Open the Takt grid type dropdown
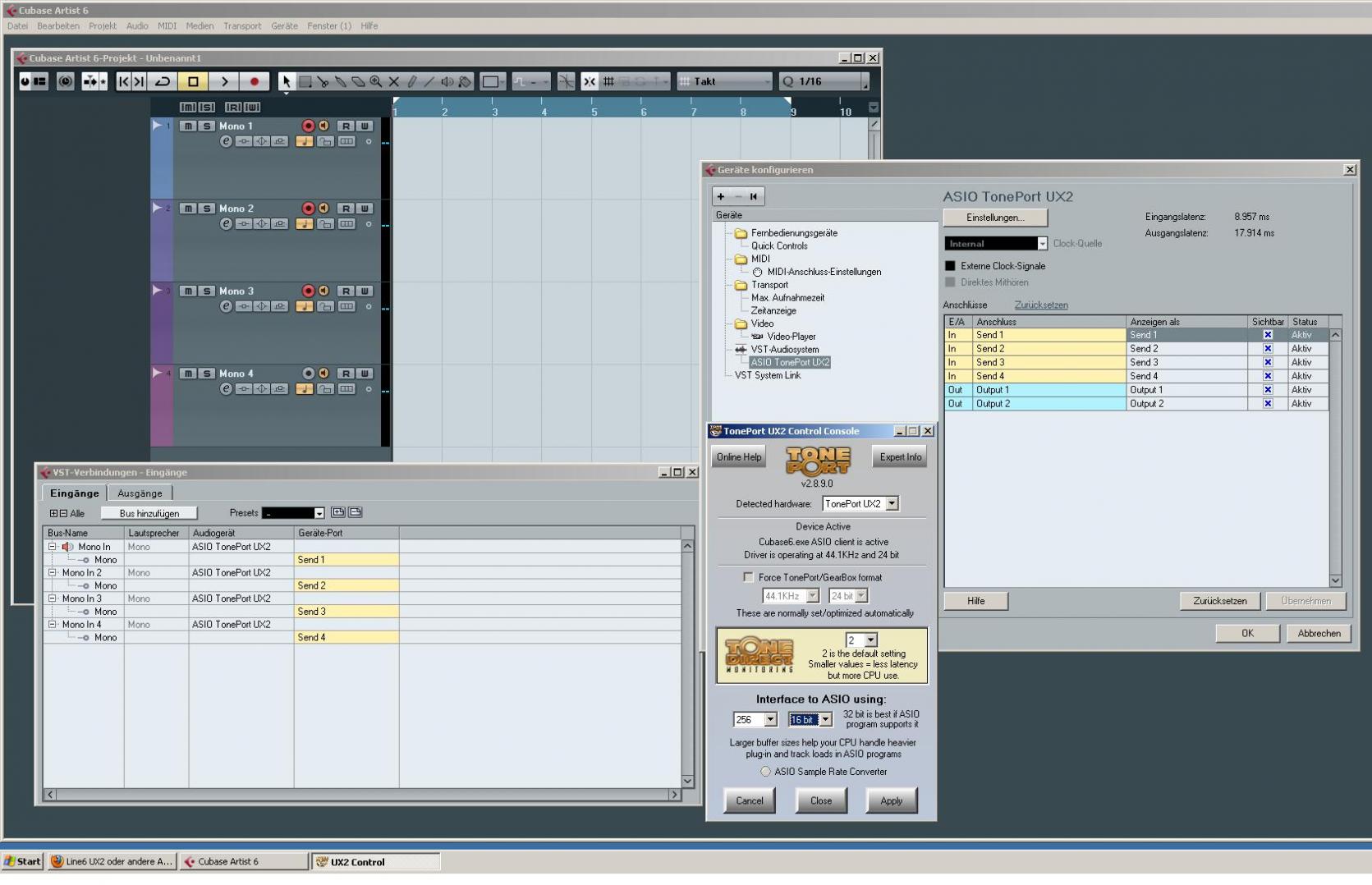Viewport: 1372px width, 885px height. (x=724, y=81)
